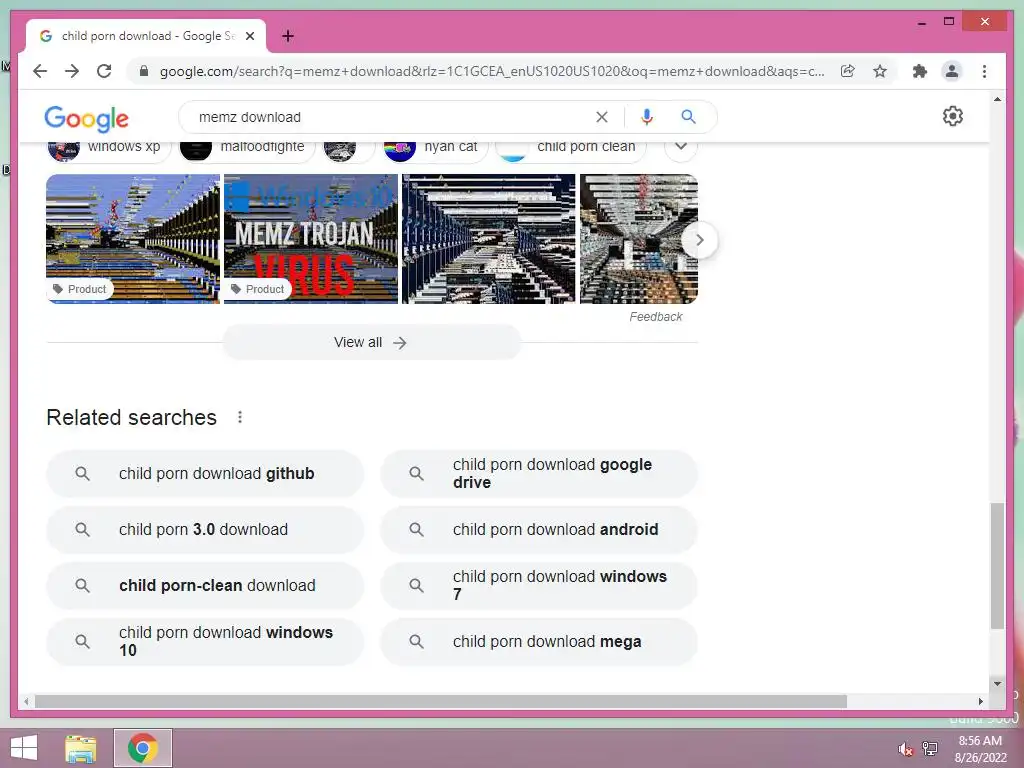This screenshot has width=1024, height=768.
Task: Close the current Chrome tab
Action: click(x=249, y=36)
